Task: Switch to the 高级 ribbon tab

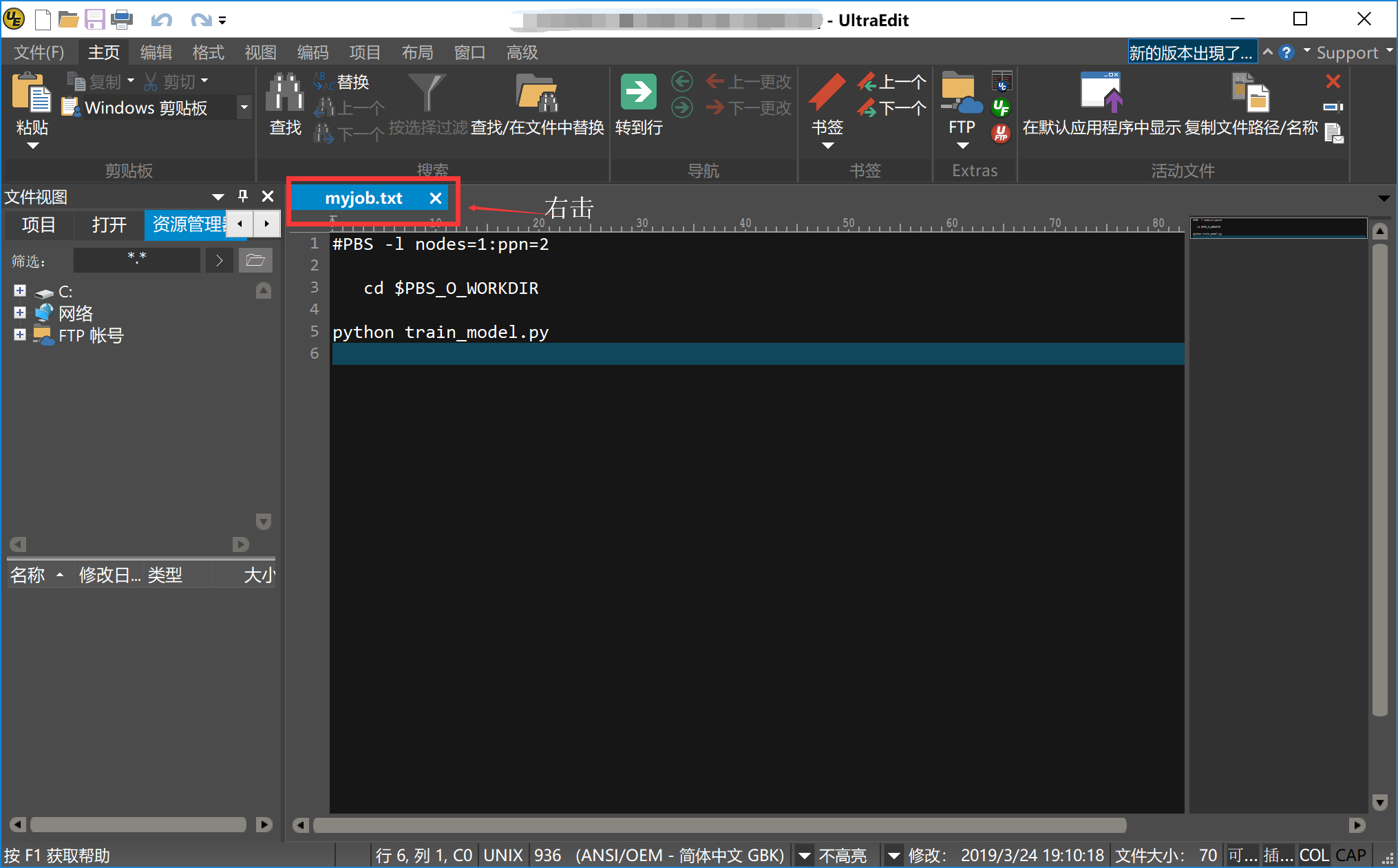Action: click(x=522, y=52)
